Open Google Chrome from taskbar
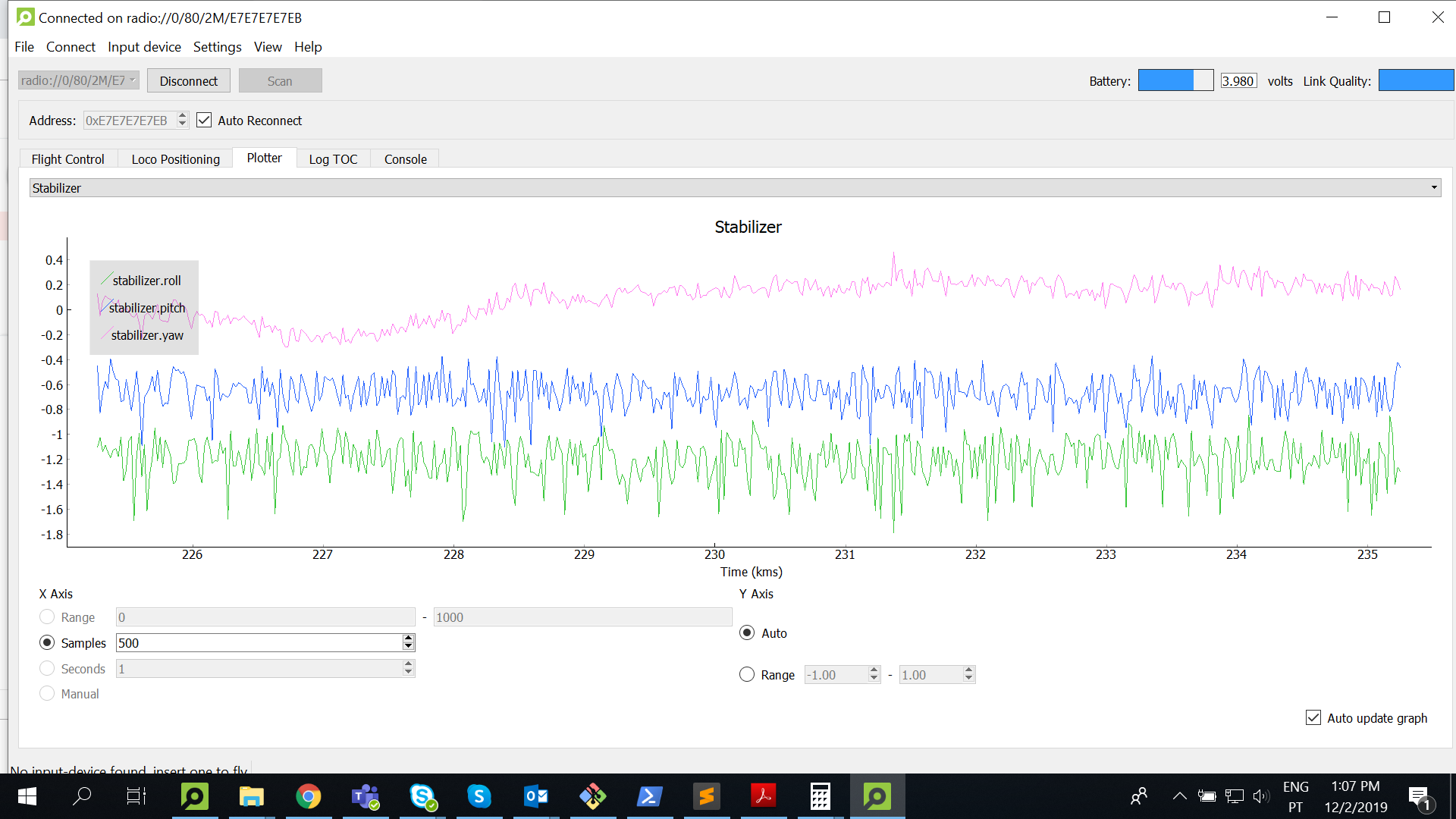Screen dimensions: 1456x819 308,796
